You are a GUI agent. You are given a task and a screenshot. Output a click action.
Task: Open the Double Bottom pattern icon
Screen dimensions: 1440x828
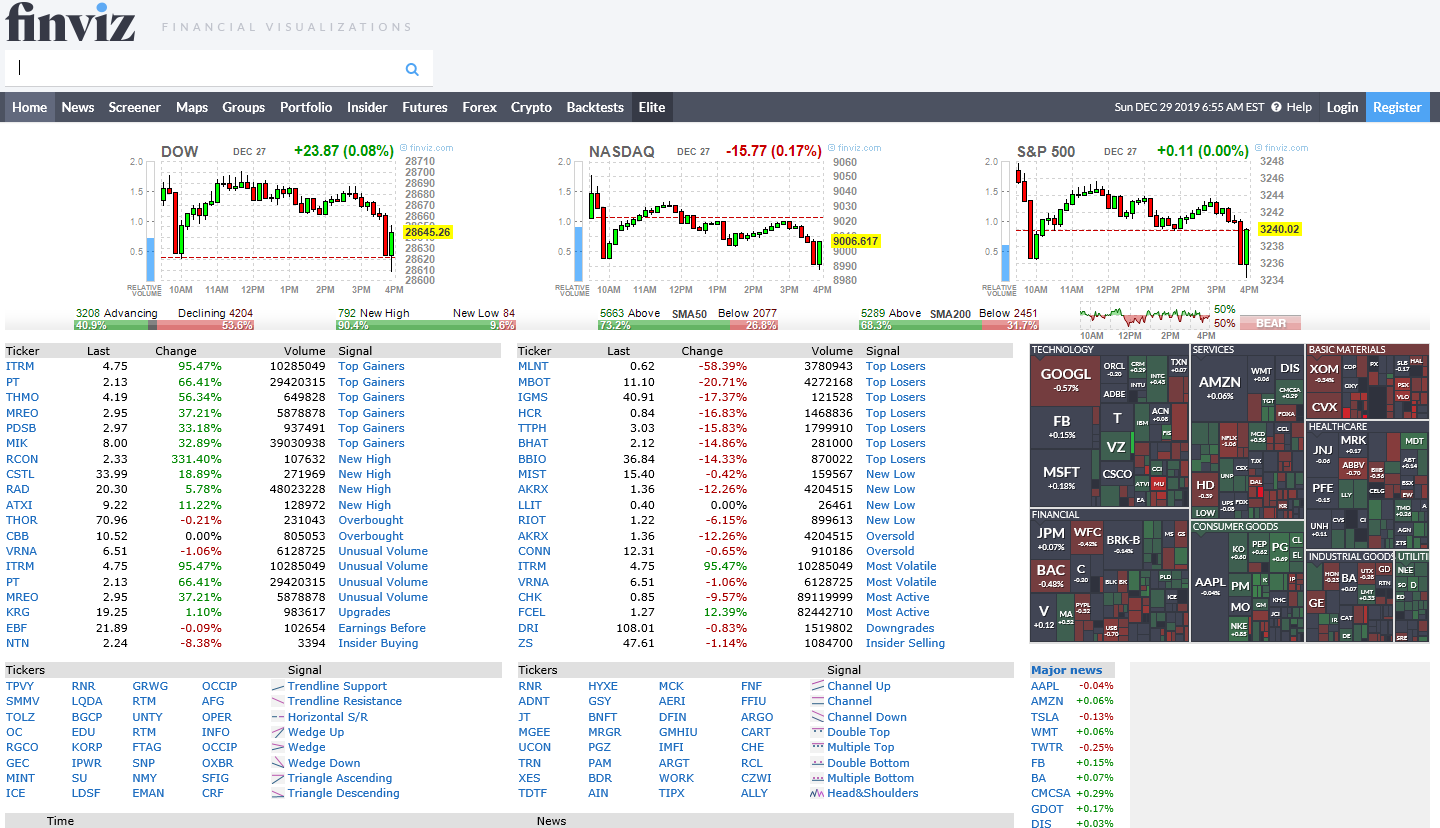point(818,763)
